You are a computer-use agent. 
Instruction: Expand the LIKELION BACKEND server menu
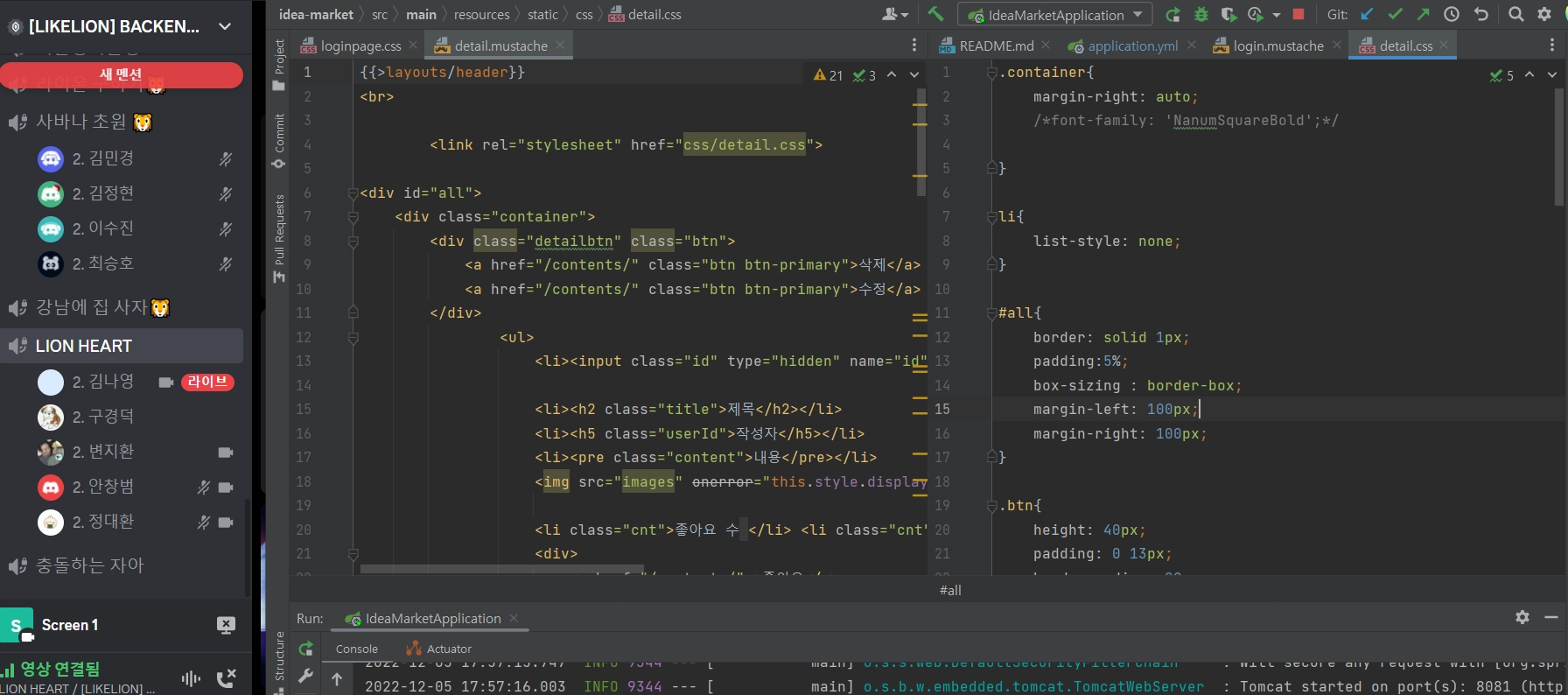[225, 26]
